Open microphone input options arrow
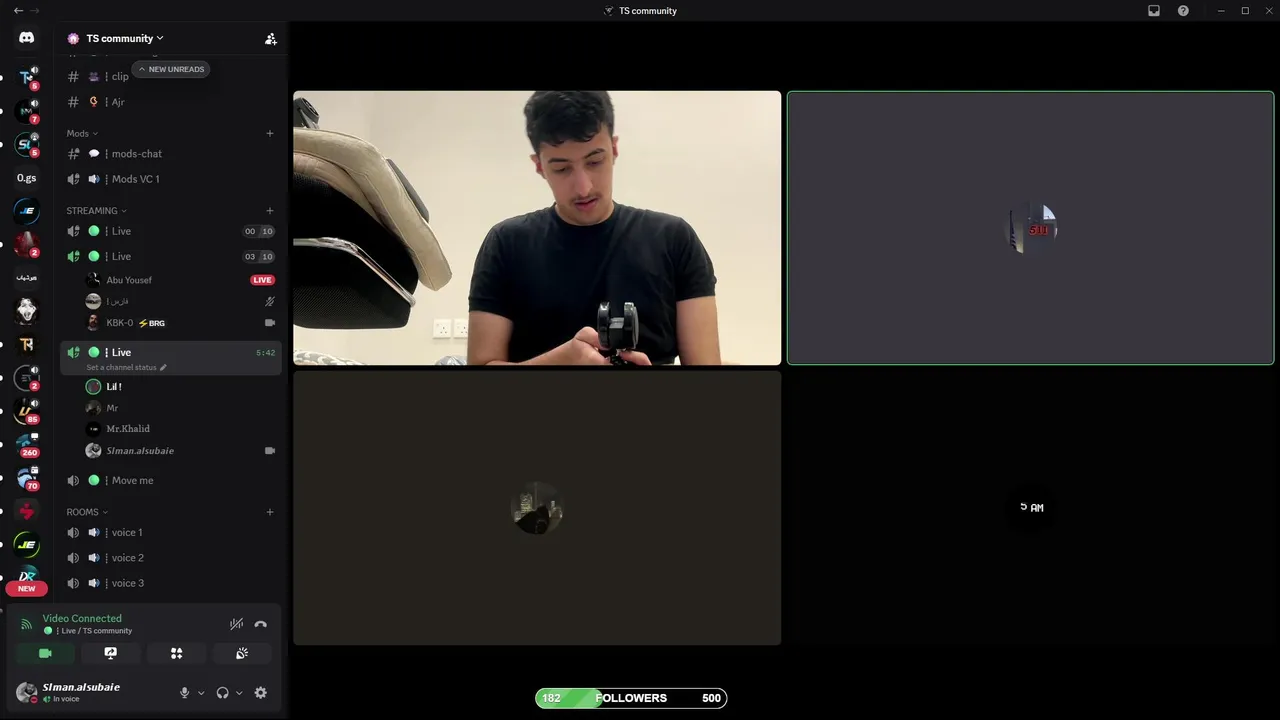1280x720 pixels. (x=201, y=693)
